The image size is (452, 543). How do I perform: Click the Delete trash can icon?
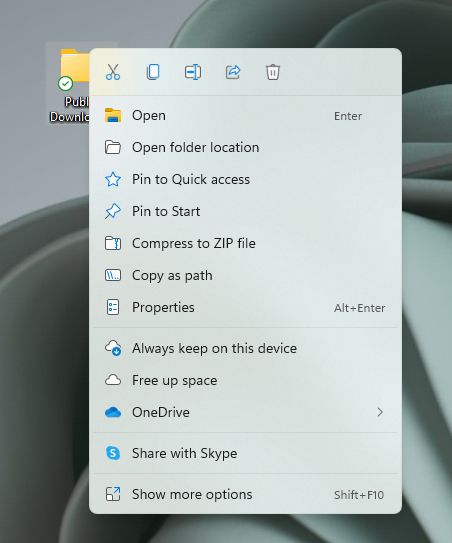click(273, 72)
